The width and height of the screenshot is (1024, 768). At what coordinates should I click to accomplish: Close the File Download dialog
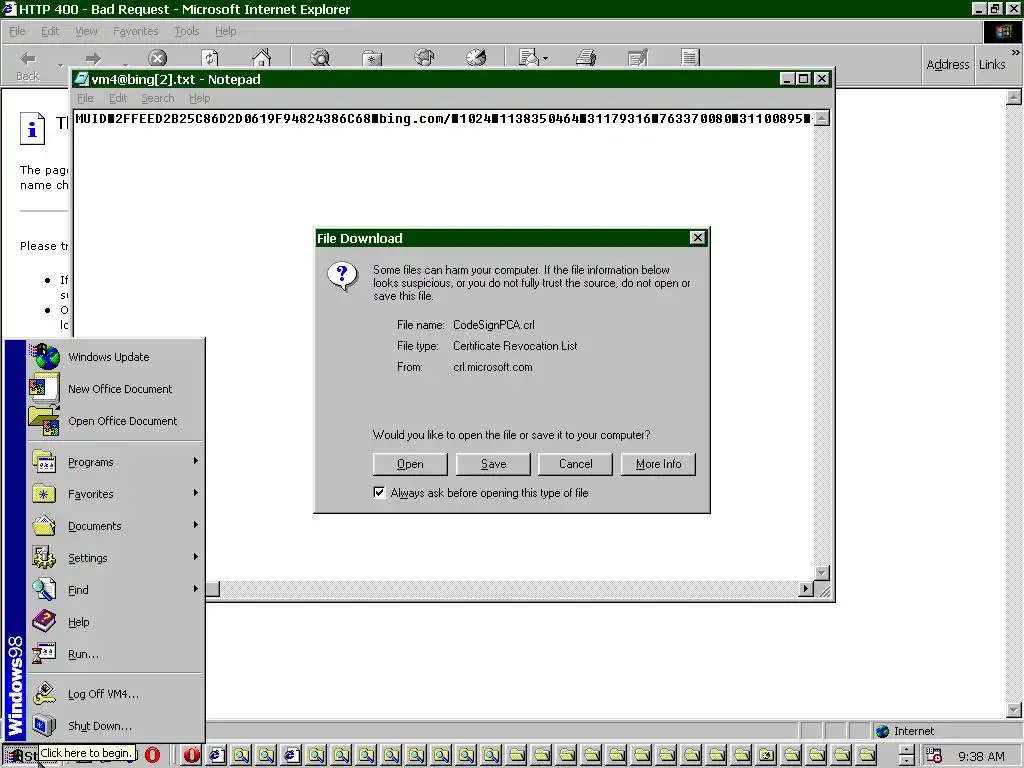(697, 238)
